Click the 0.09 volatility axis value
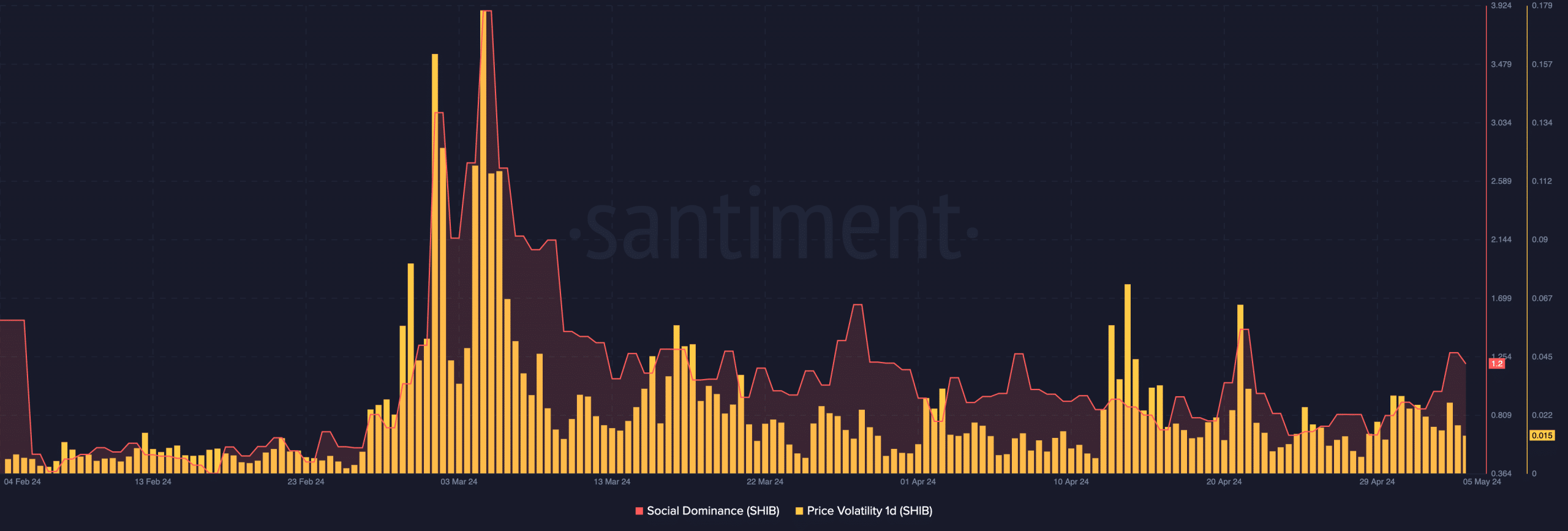The height and width of the screenshot is (531, 1568). click(x=1540, y=239)
